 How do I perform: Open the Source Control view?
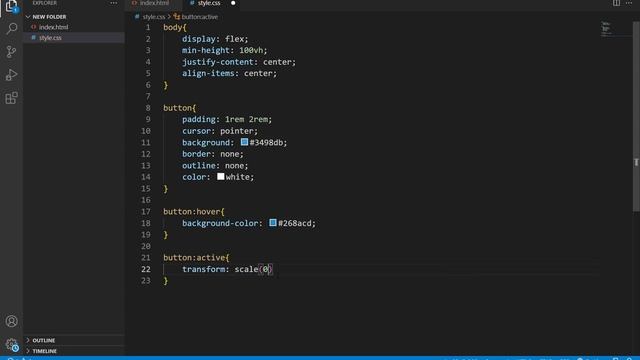(x=11, y=52)
